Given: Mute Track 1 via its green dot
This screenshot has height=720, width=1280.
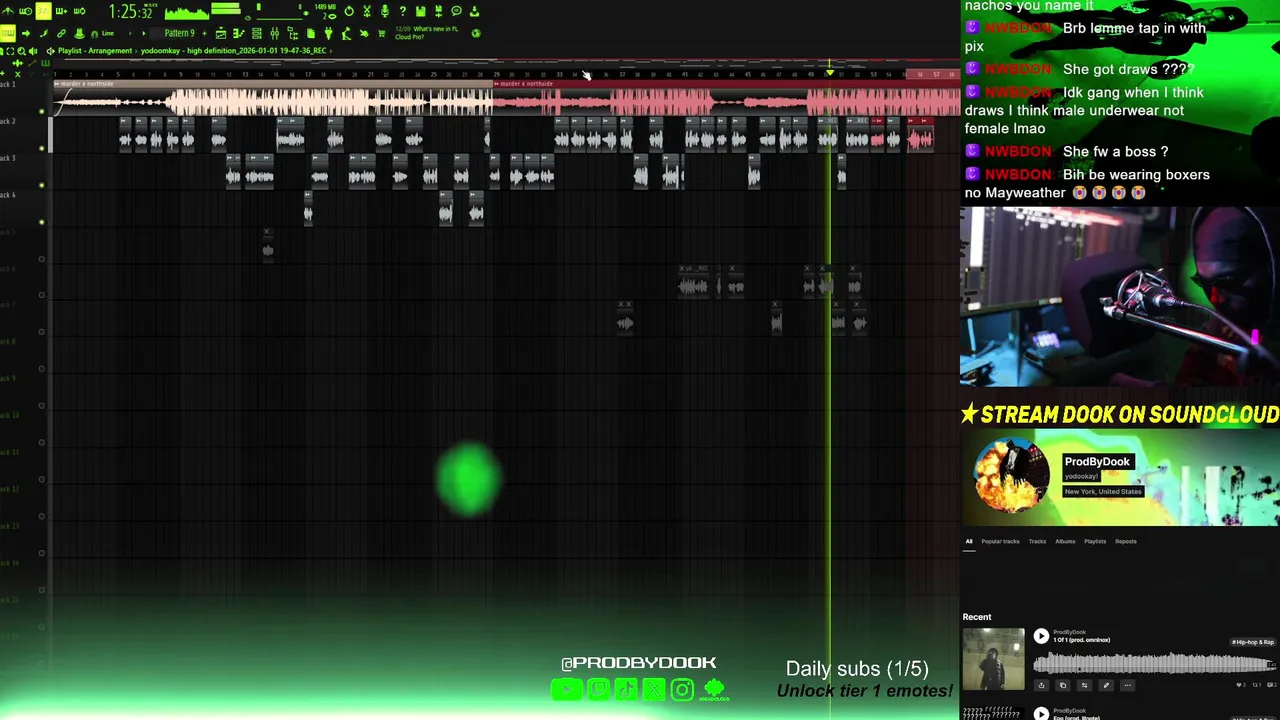Looking at the screenshot, I should click(41, 111).
